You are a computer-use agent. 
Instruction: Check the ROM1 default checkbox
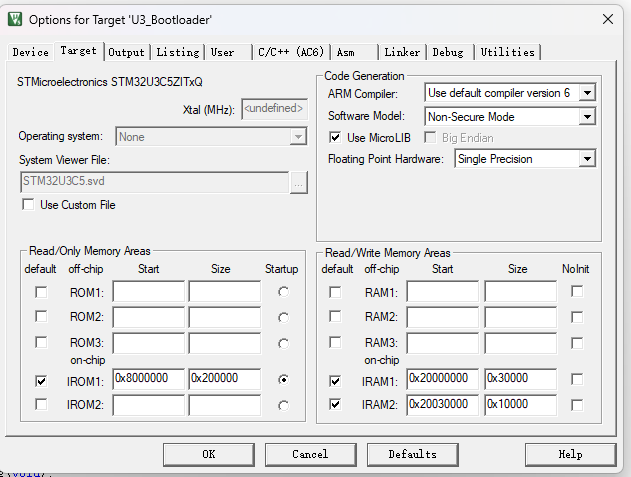click(x=41, y=292)
